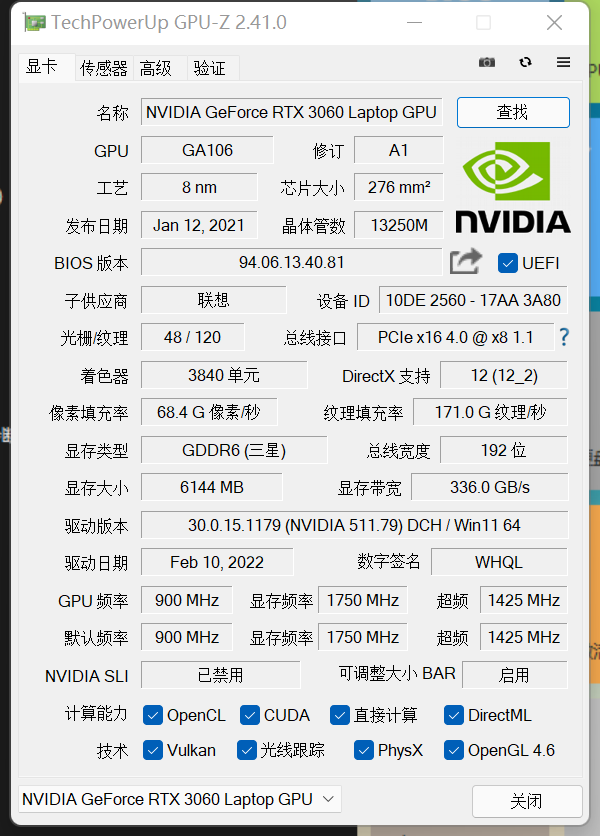The height and width of the screenshot is (836, 600).
Task: Switch to the 验证 tab
Action: coord(212,68)
